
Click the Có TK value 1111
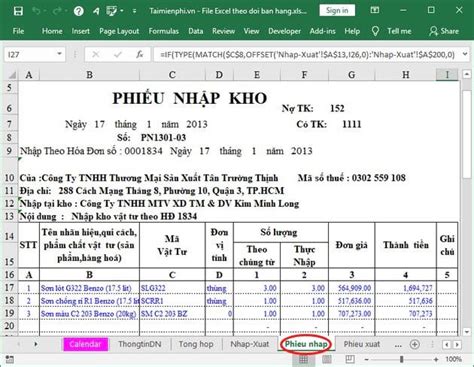352,124
